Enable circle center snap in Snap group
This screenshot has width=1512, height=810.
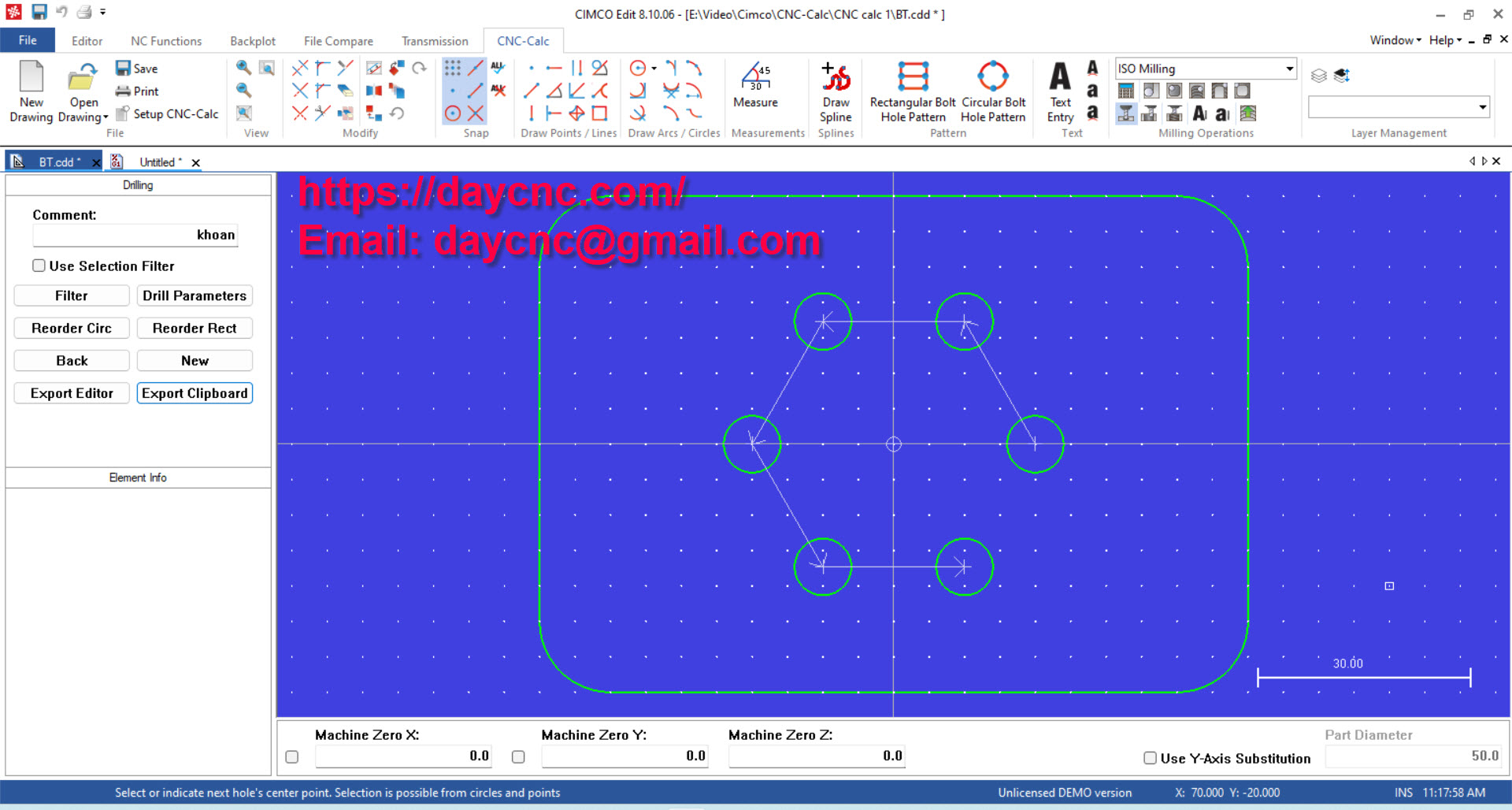point(454,113)
